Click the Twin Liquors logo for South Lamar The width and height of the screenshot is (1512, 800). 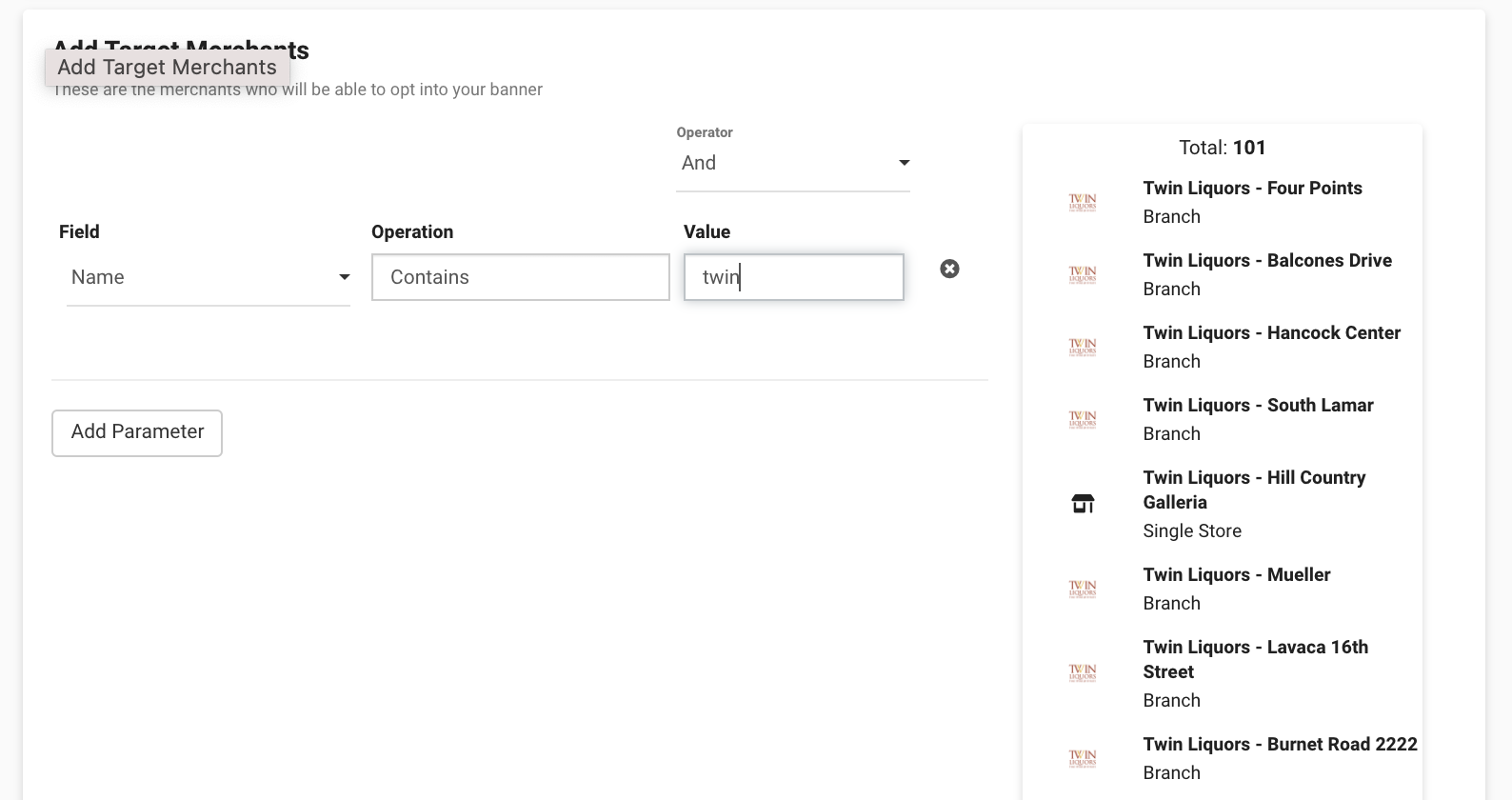coord(1083,420)
